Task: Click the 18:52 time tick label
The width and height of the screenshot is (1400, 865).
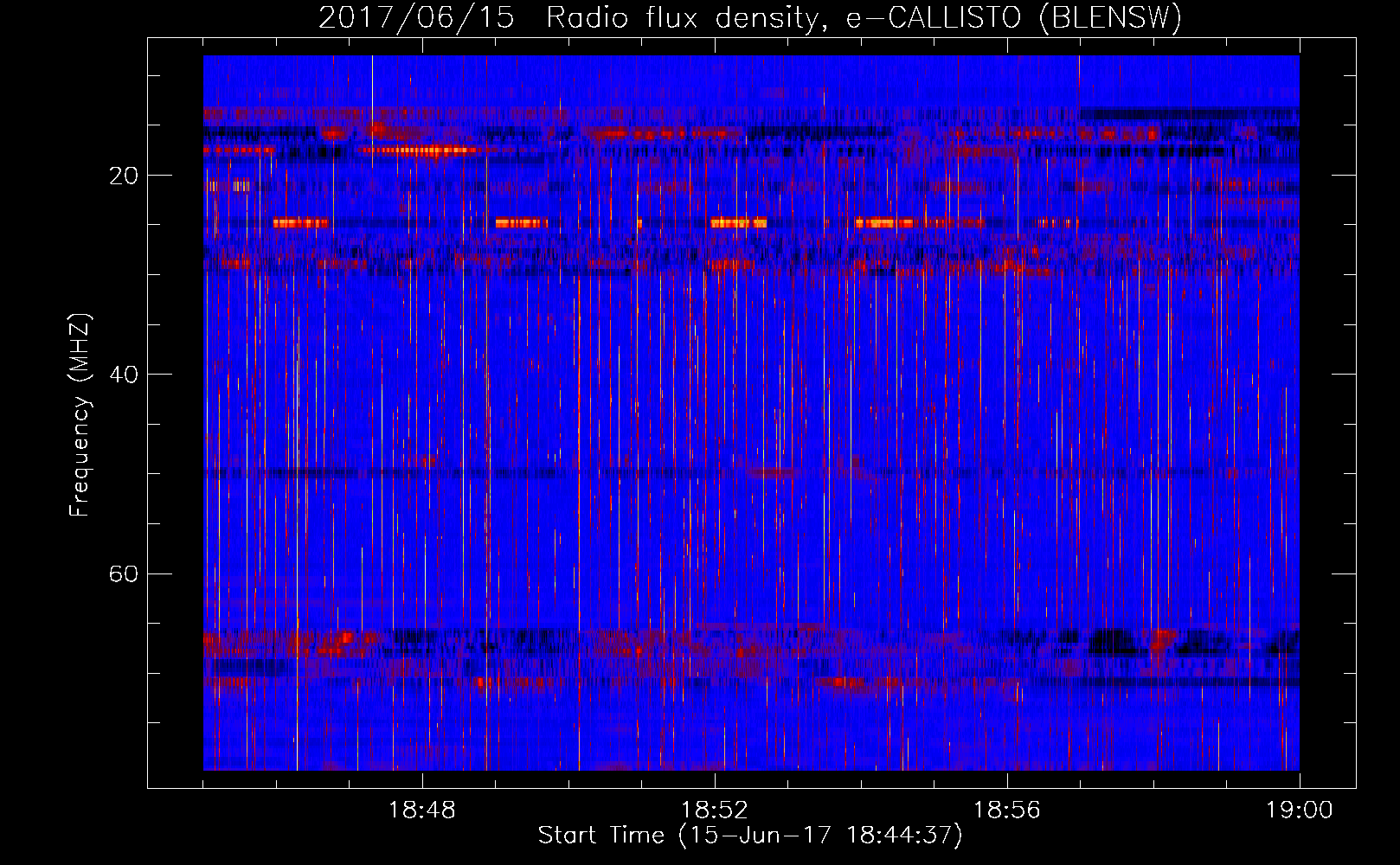Action: click(x=715, y=811)
